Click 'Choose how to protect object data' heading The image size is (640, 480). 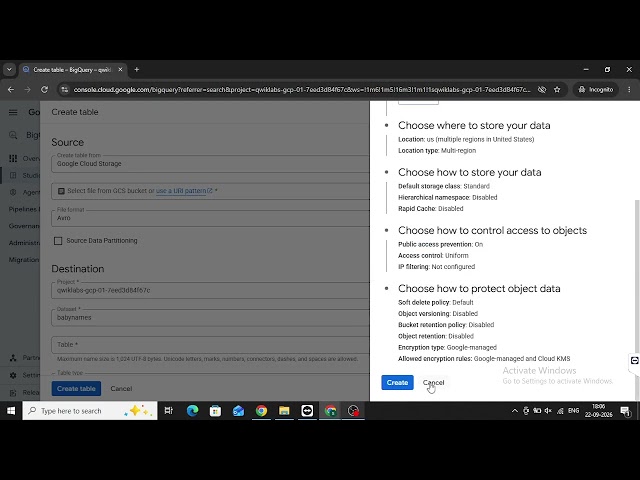[479, 289]
